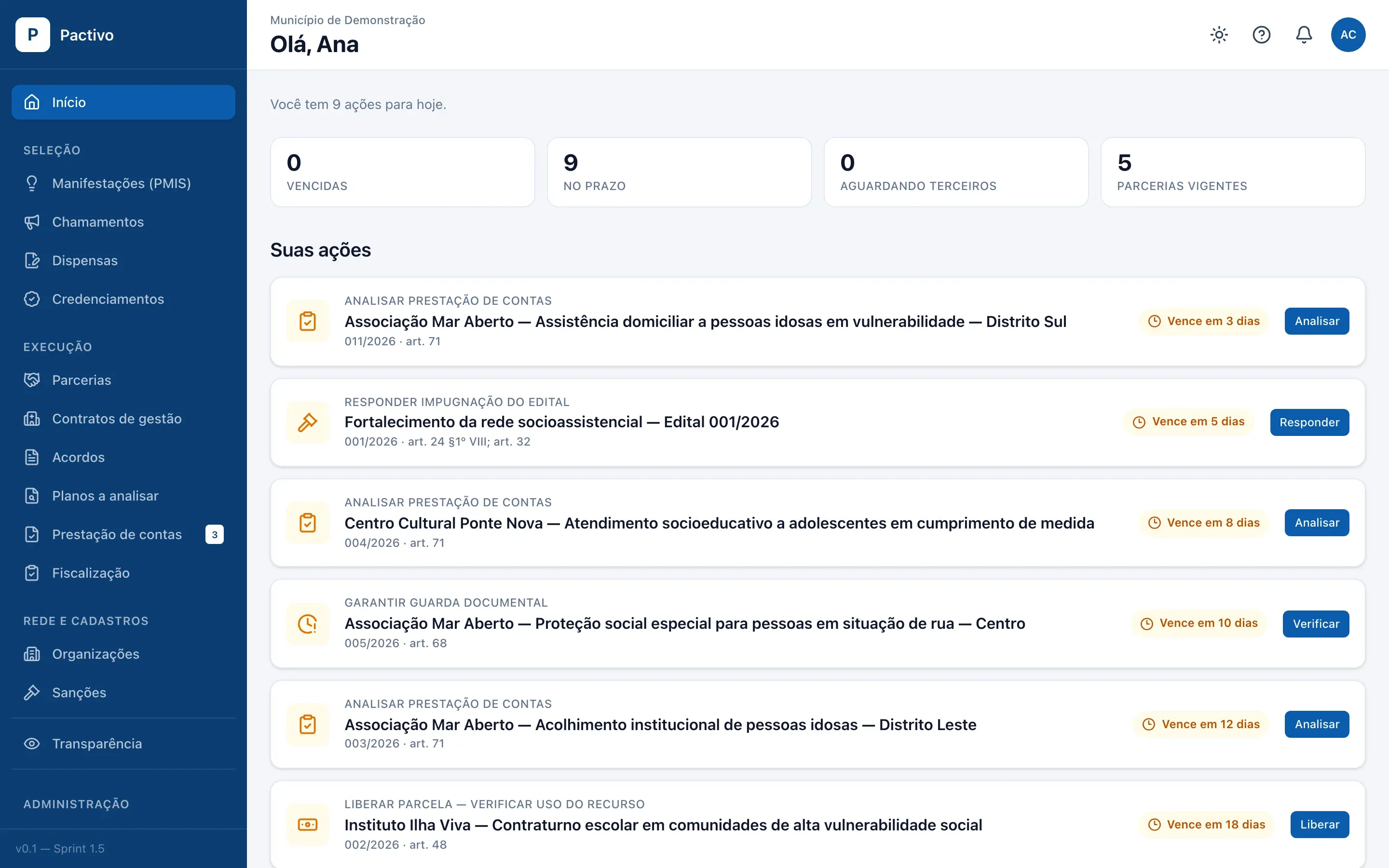The height and width of the screenshot is (868, 1389).
Task: Open Chamamentos in the sidebar
Action: pyautogui.click(x=123, y=222)
